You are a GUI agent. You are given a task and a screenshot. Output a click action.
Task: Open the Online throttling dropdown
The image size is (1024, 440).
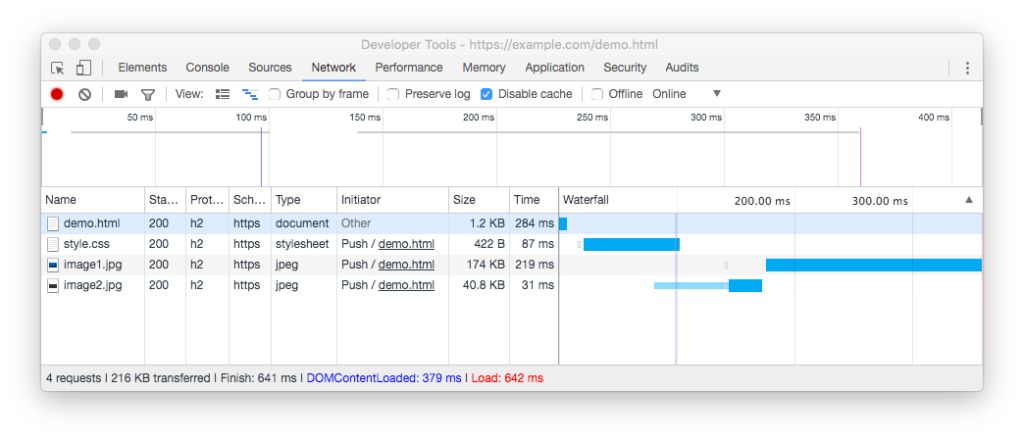pos(716,94)
